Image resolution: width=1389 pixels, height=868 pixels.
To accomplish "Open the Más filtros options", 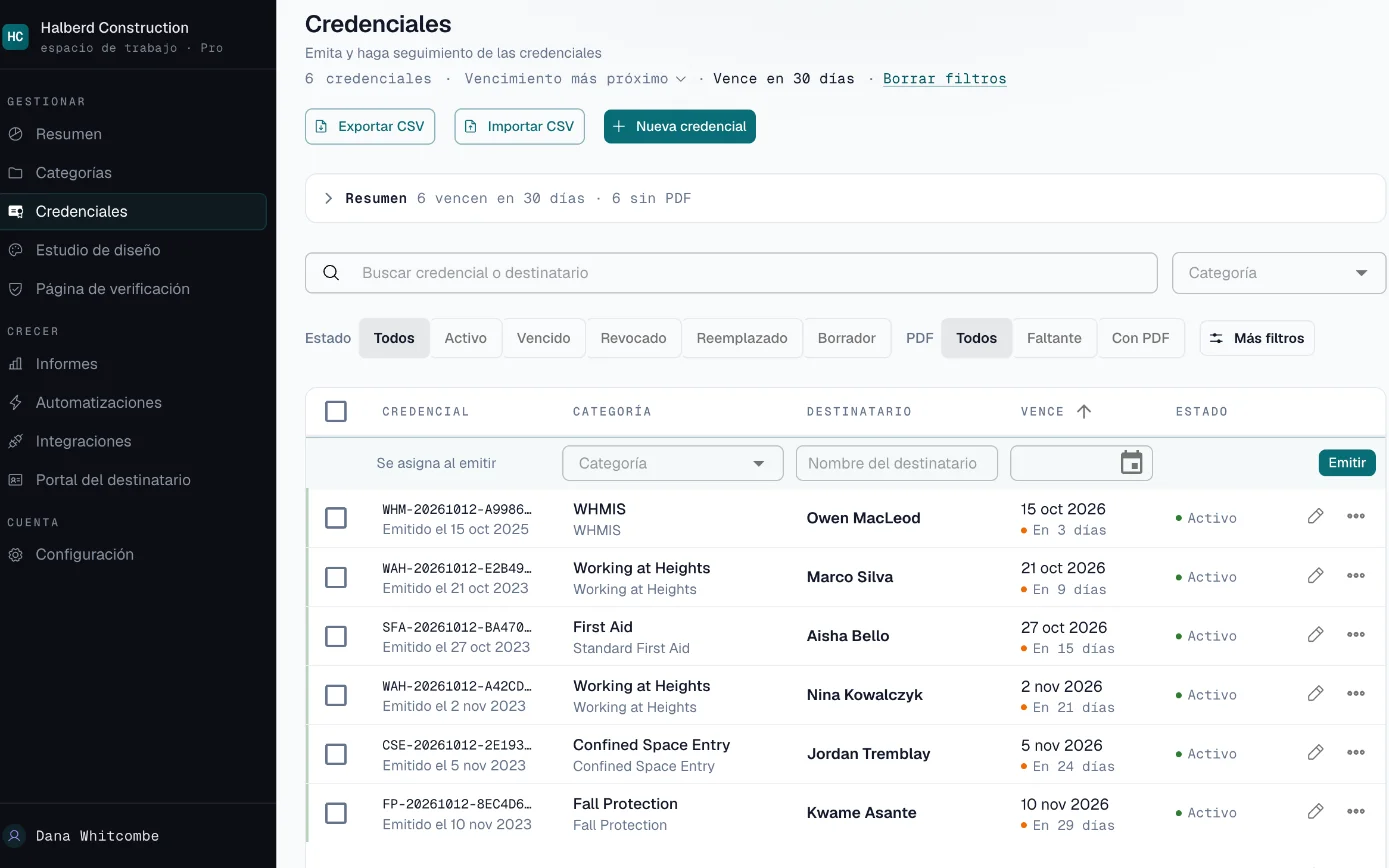I will click(x=1257, y=338).
